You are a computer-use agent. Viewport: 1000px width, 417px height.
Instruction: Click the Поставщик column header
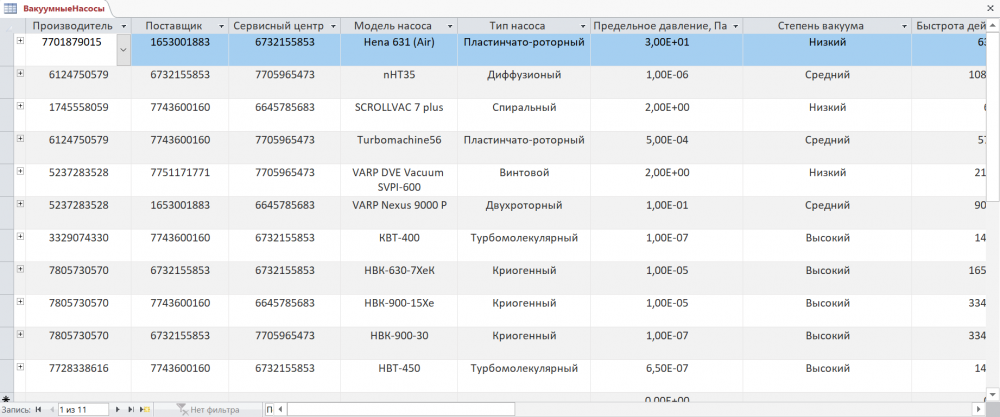[x=174, y=26]
